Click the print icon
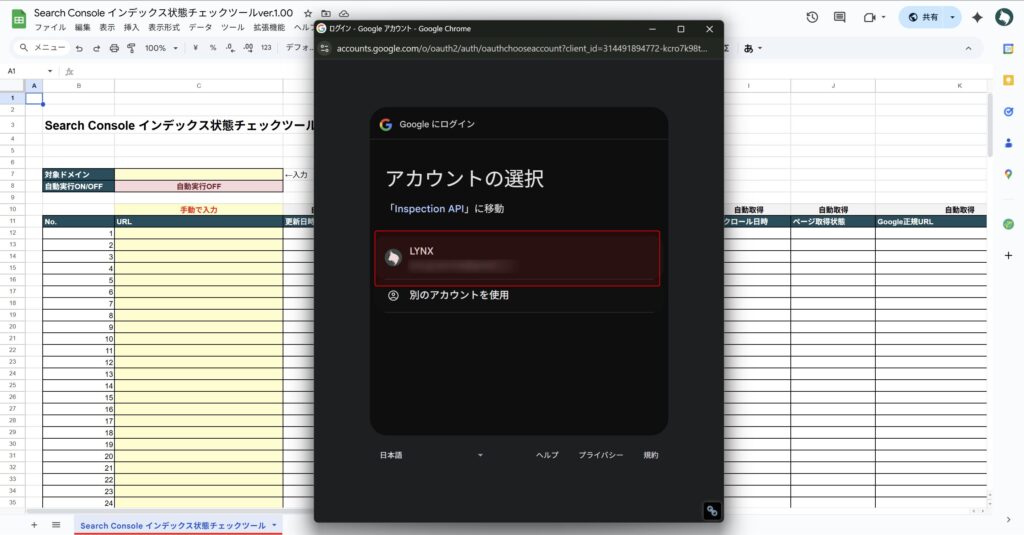Image resolution: width=1024 pixels, height=535 pixels. pyautogui.click(x=114, y=48)
